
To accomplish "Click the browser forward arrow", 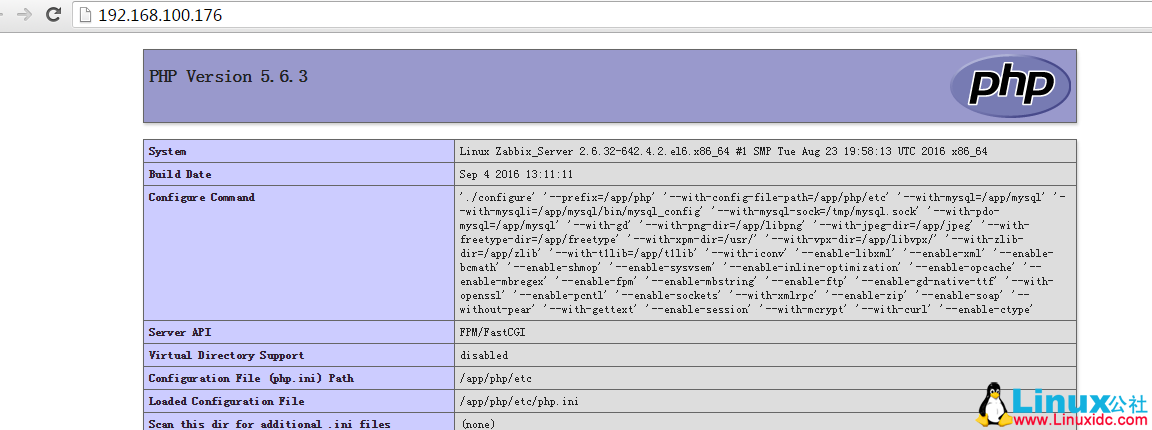I will 24,14.
